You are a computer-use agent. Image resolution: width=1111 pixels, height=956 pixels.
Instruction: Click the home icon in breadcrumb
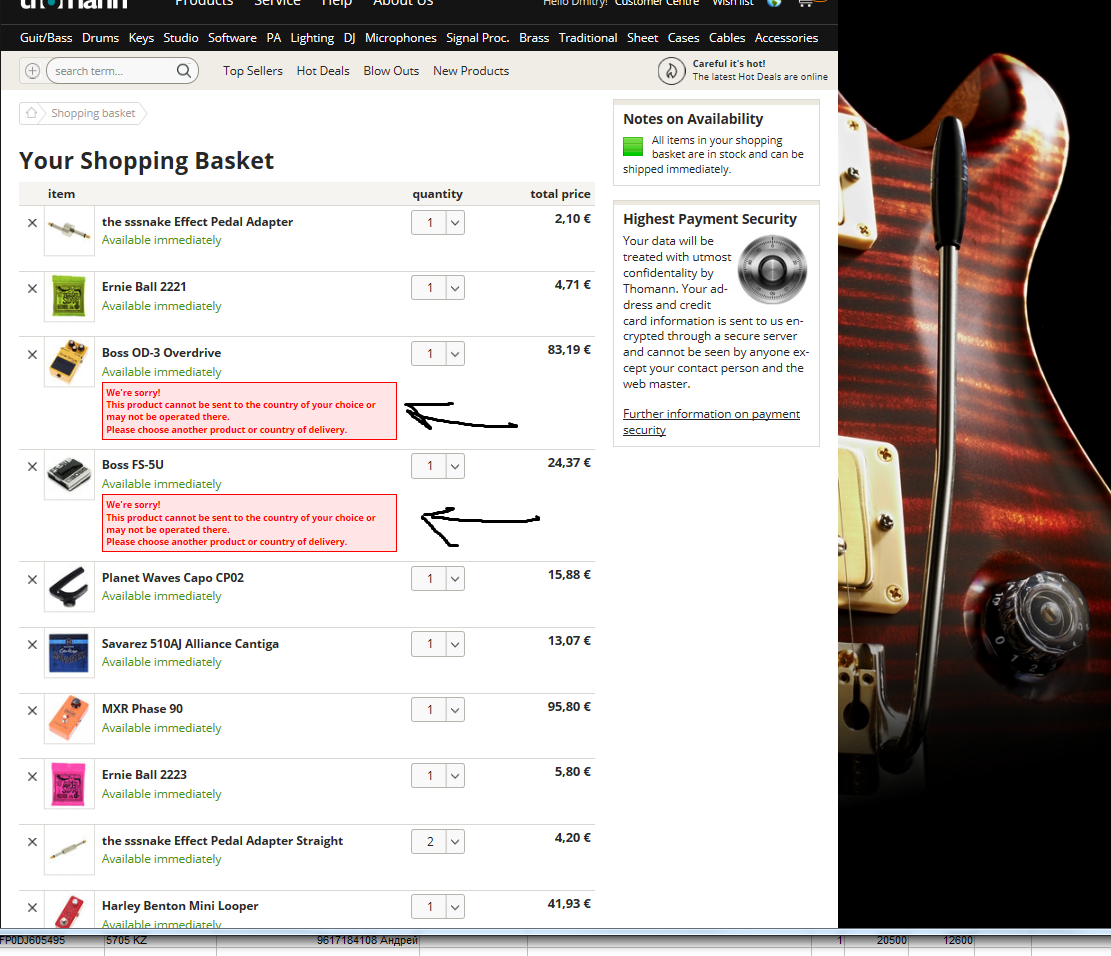31,113
